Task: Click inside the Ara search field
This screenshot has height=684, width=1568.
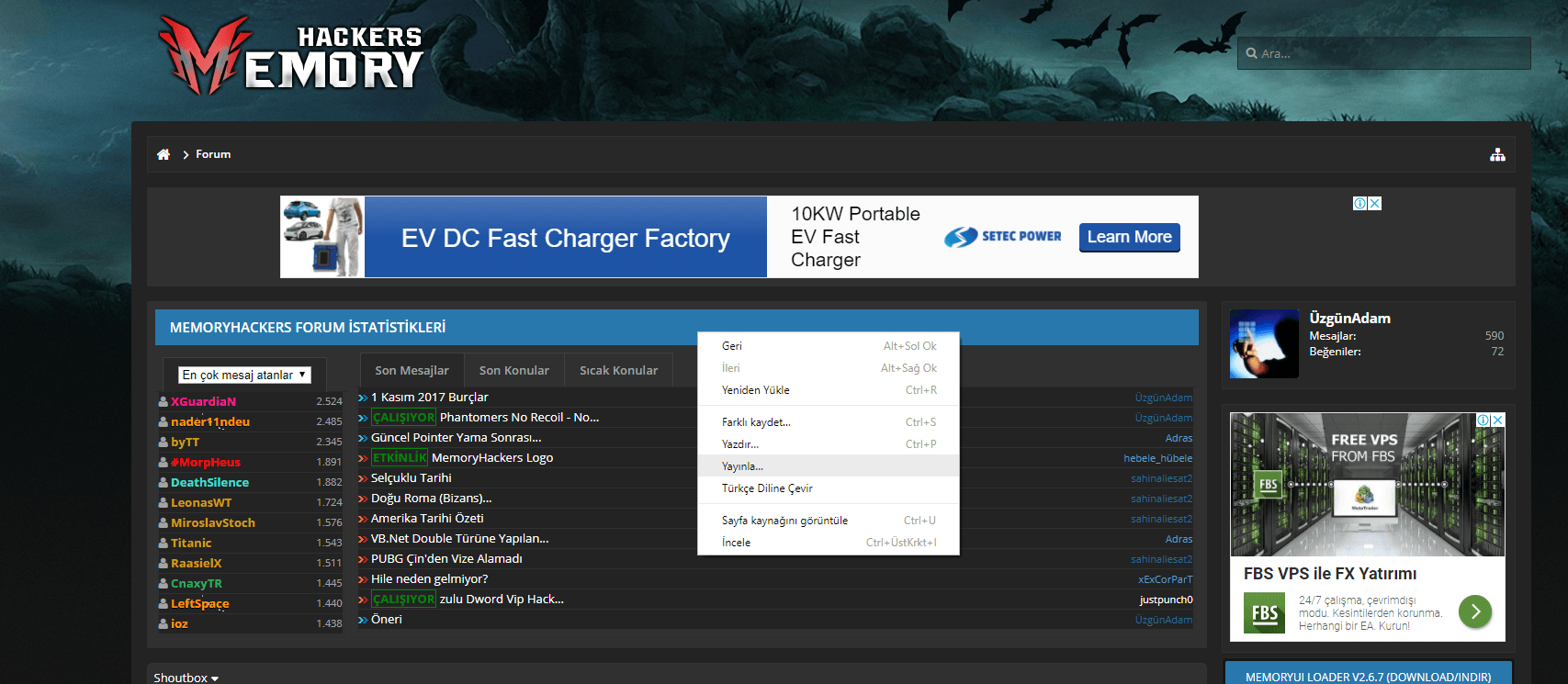Action: [x=1383, y=53]
